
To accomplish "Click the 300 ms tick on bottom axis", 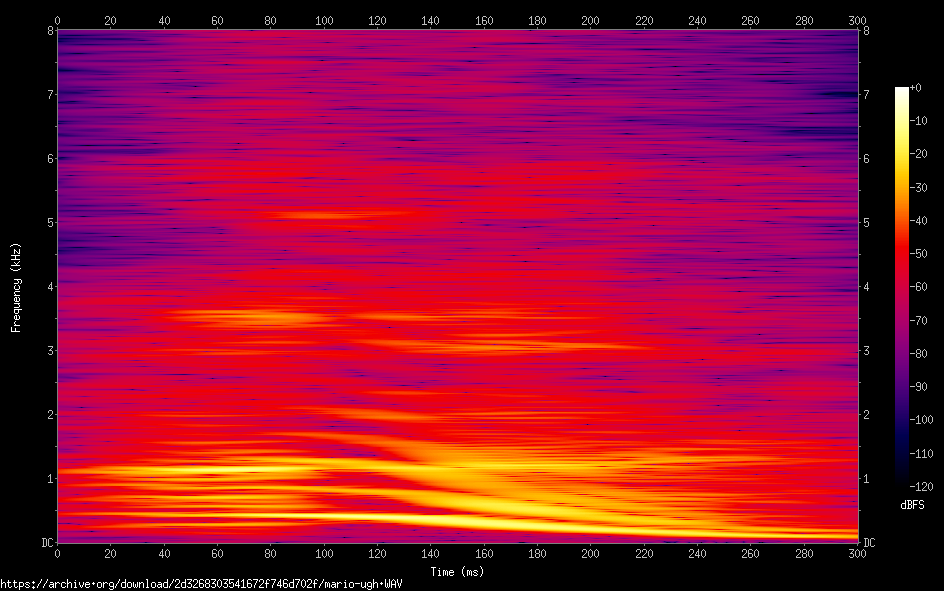I will coord(857,553).
